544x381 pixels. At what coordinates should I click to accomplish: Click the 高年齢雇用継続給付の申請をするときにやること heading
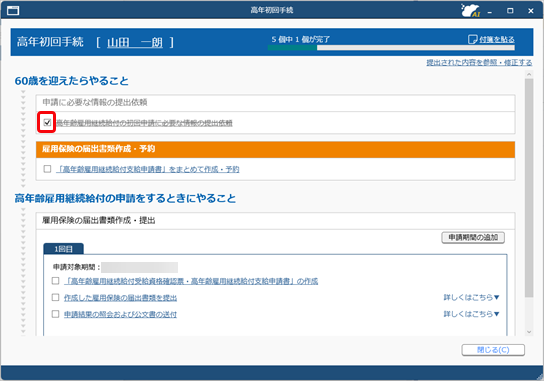[x=125, y=198]
